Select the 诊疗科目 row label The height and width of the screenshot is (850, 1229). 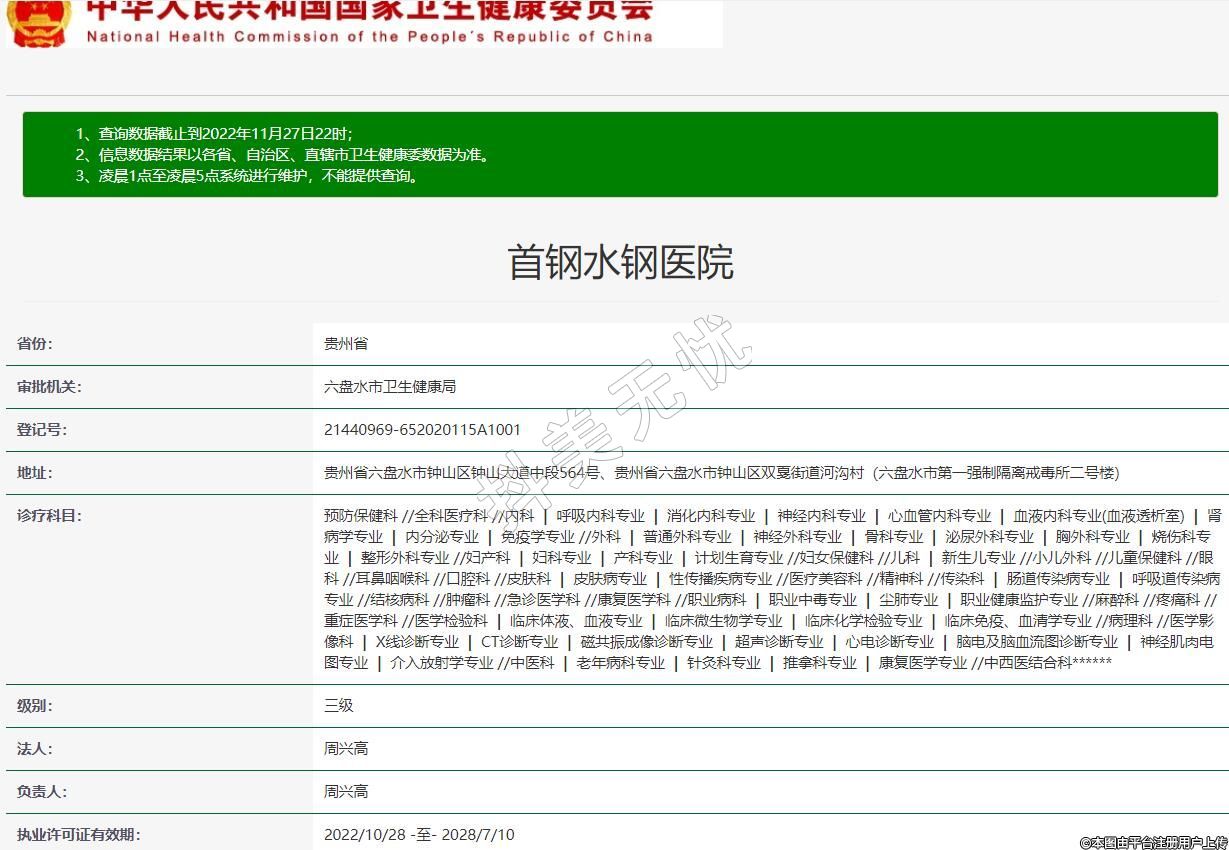[x=49, y=516]
